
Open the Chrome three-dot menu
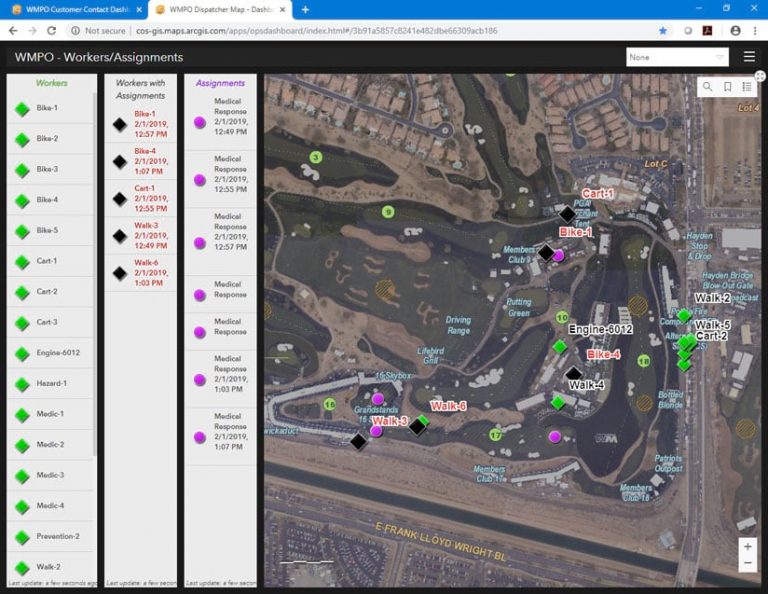click(x=755, y=30)
